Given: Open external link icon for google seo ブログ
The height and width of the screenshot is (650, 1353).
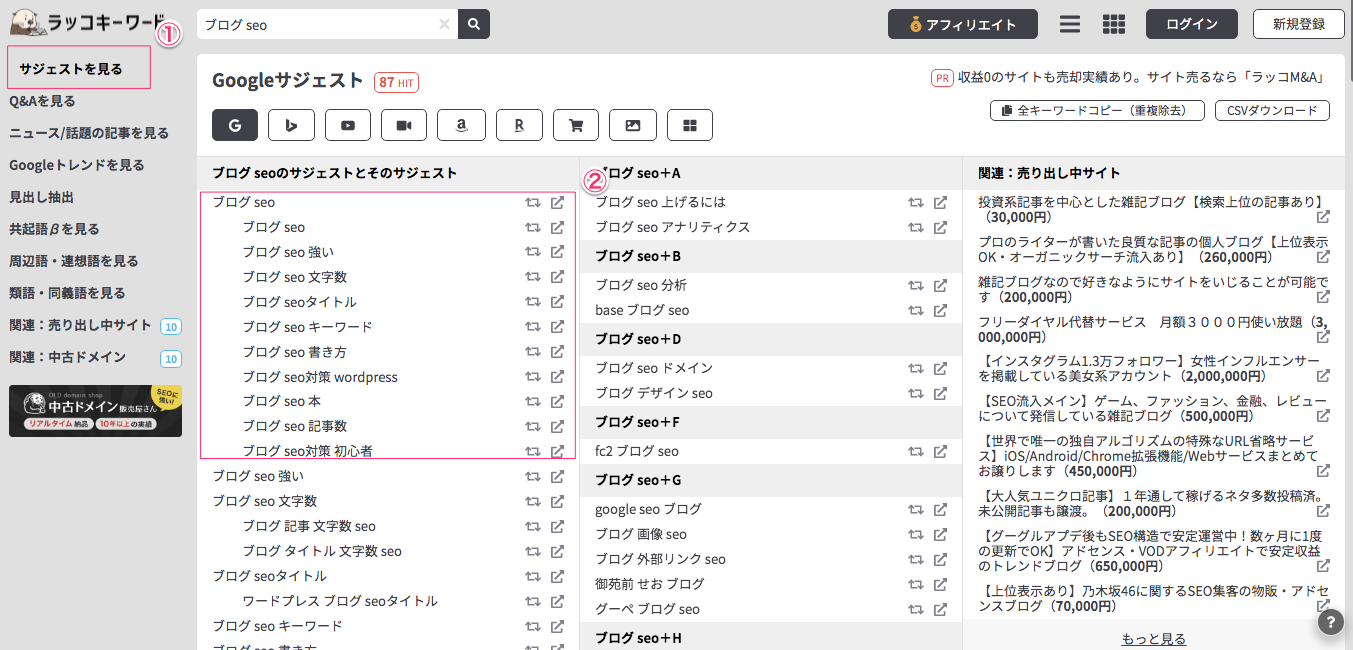Looking at the screenshot, I should tap(941, 509).
